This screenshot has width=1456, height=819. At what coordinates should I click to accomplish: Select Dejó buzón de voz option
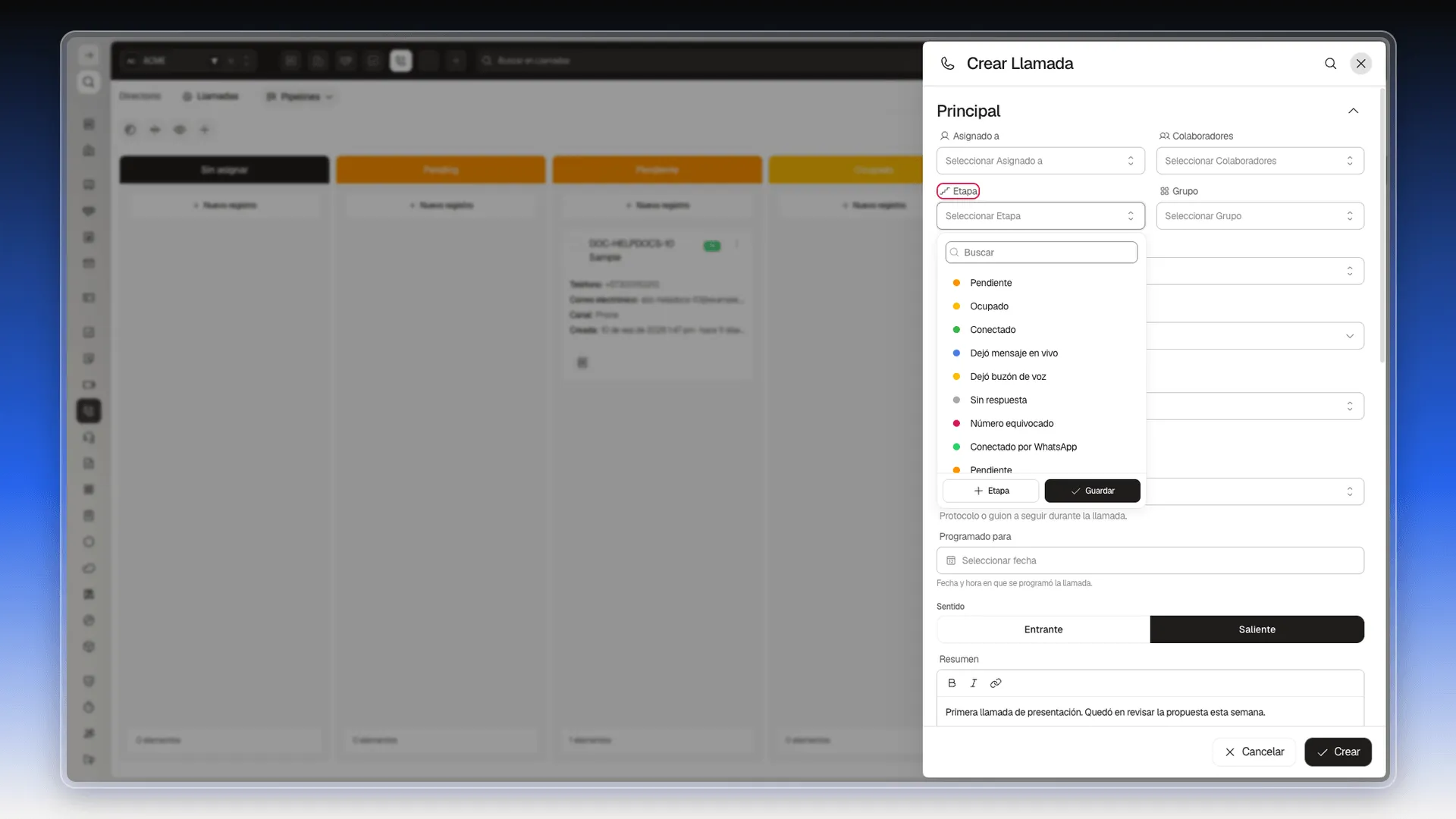1041,377
